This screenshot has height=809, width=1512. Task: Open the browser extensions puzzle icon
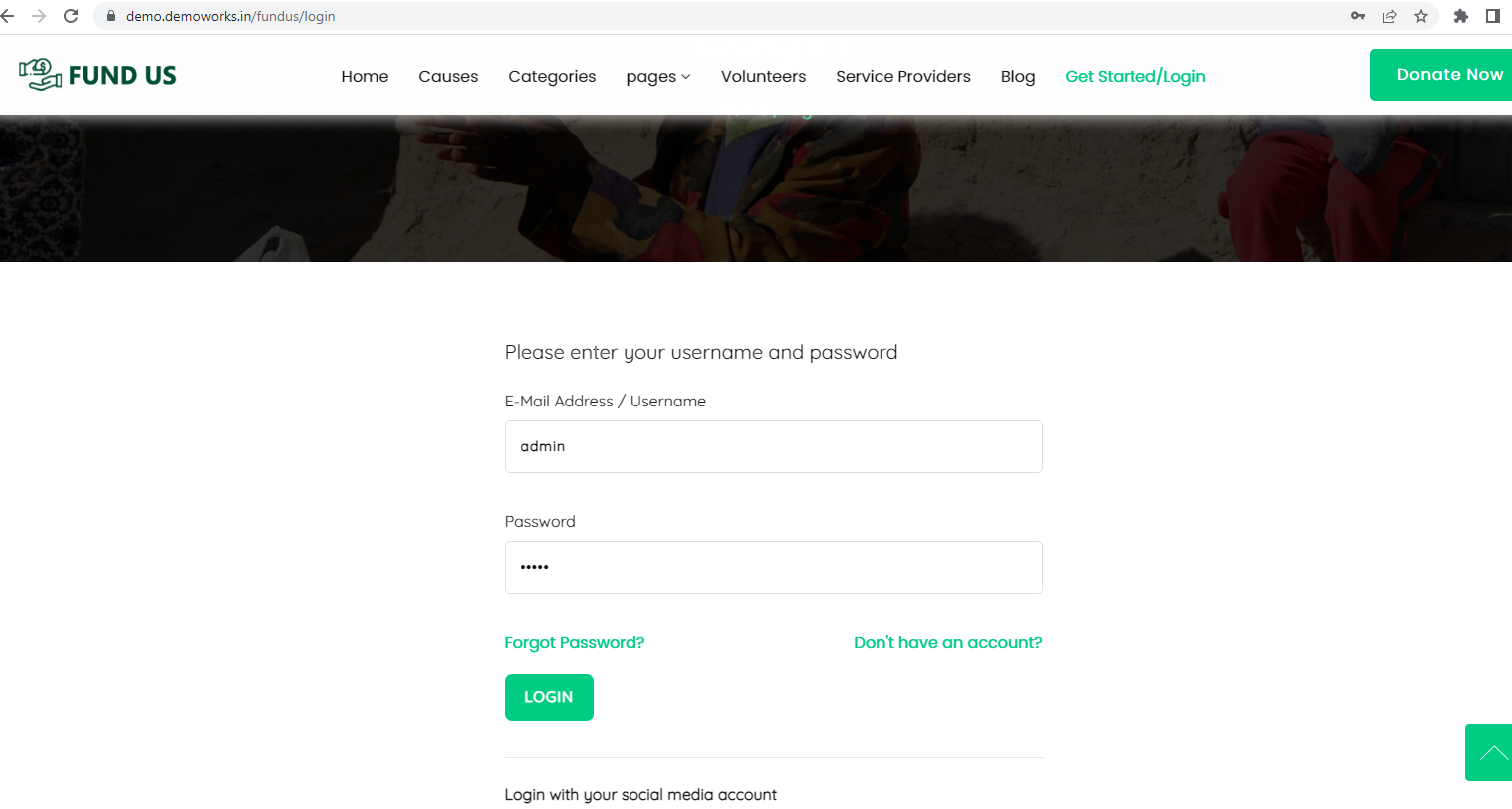[x=1461, y=16]
